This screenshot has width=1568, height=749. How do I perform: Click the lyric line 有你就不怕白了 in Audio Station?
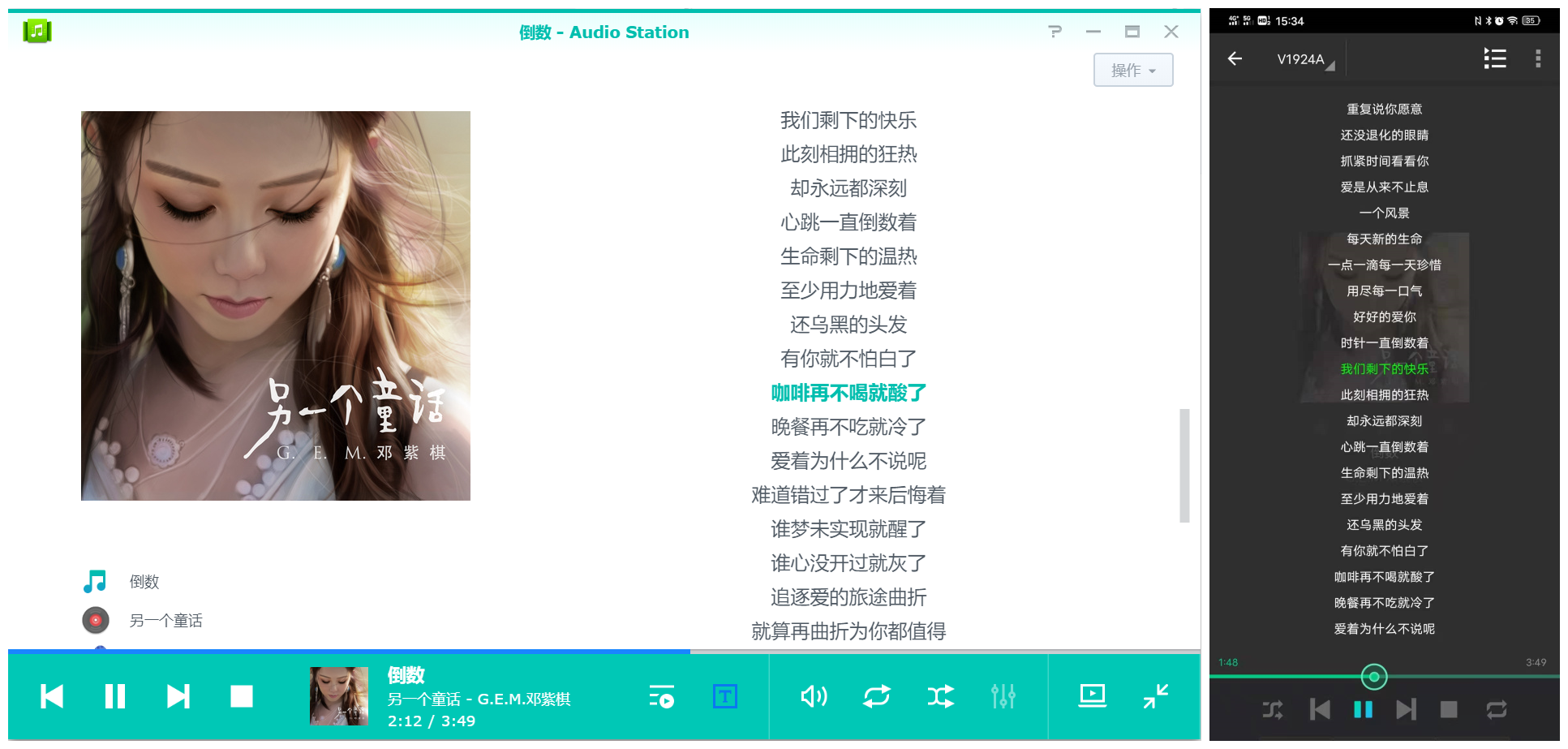click(848, 359)
